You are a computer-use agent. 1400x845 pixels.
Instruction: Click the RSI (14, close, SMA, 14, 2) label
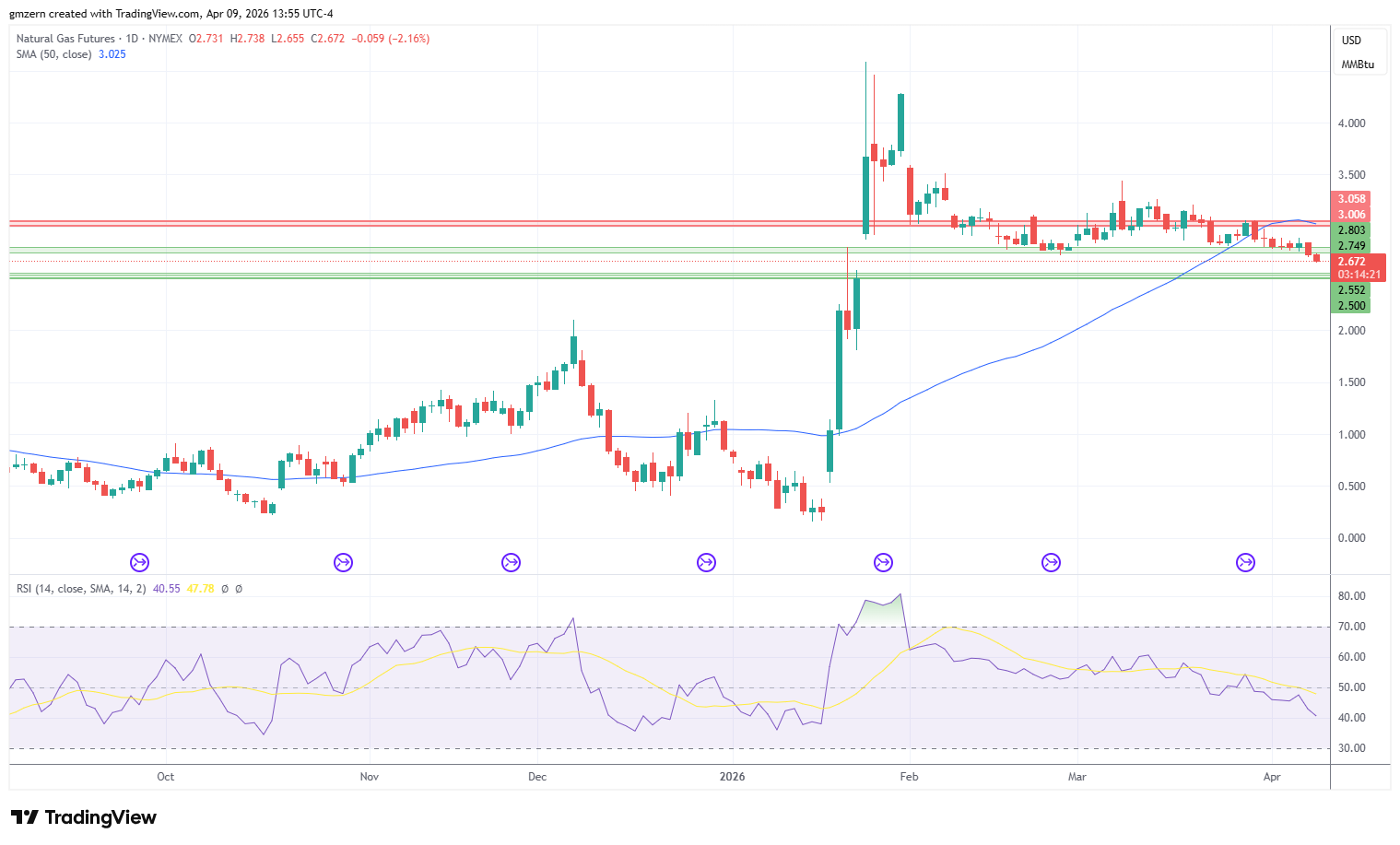81,588
